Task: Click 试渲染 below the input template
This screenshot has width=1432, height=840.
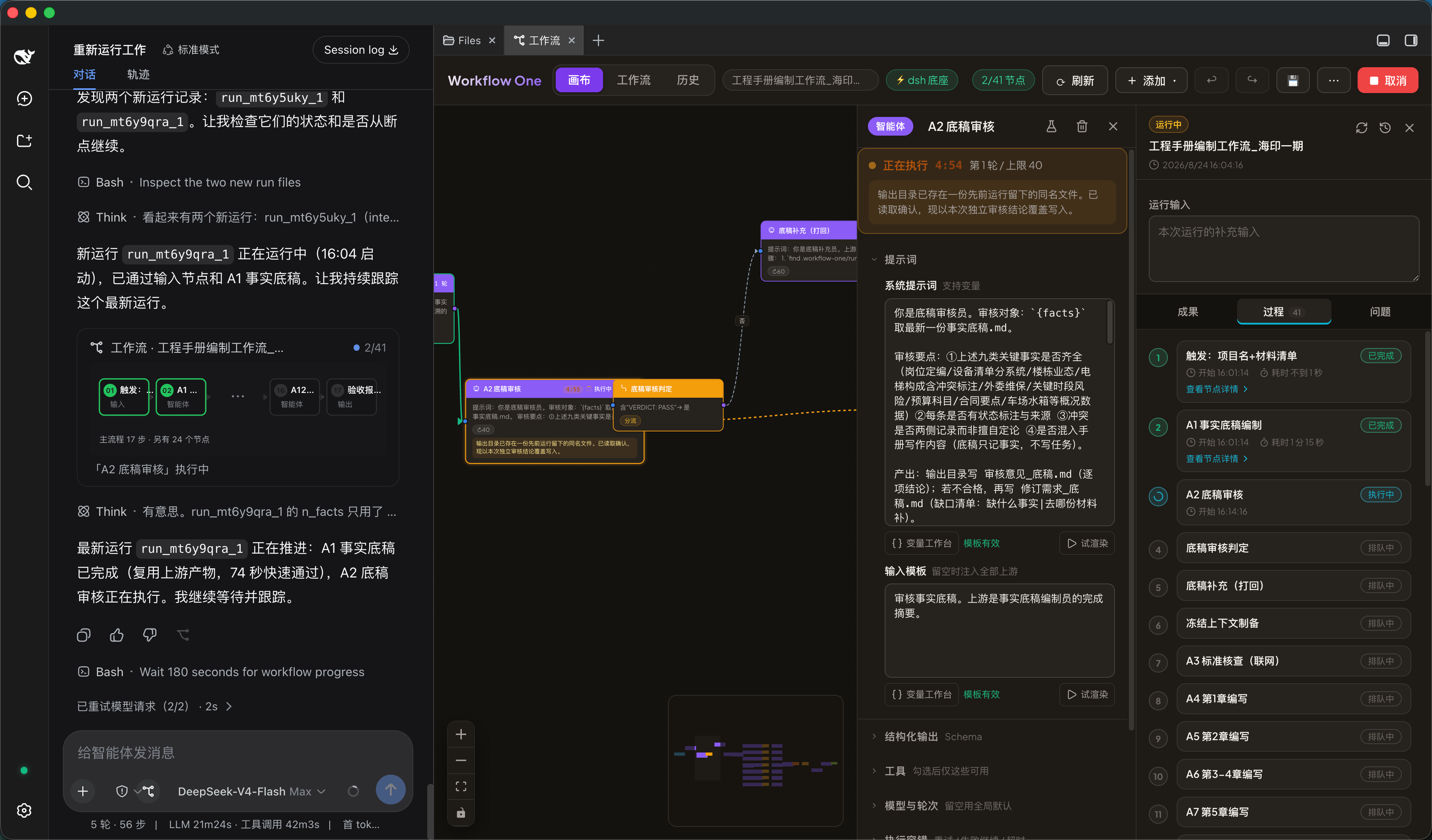Action: (1087, 694)
